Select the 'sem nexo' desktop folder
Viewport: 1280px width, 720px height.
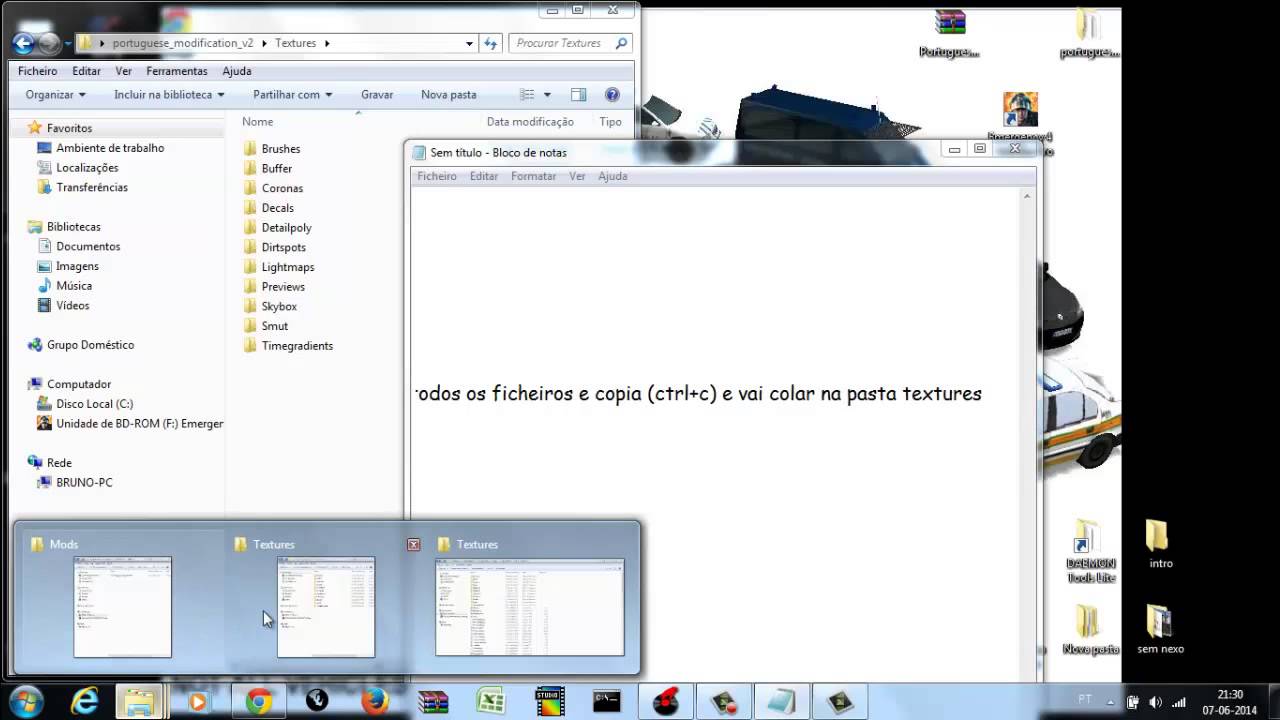(x=1160, y=630)
